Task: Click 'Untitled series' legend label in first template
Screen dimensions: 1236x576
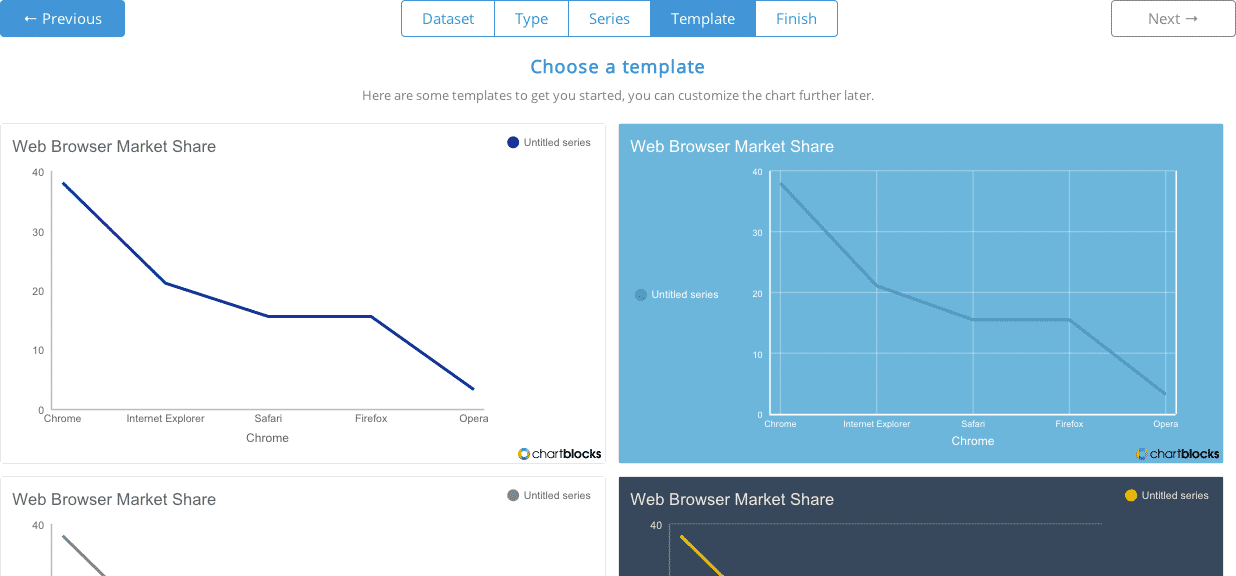Action: click(557, 142)
